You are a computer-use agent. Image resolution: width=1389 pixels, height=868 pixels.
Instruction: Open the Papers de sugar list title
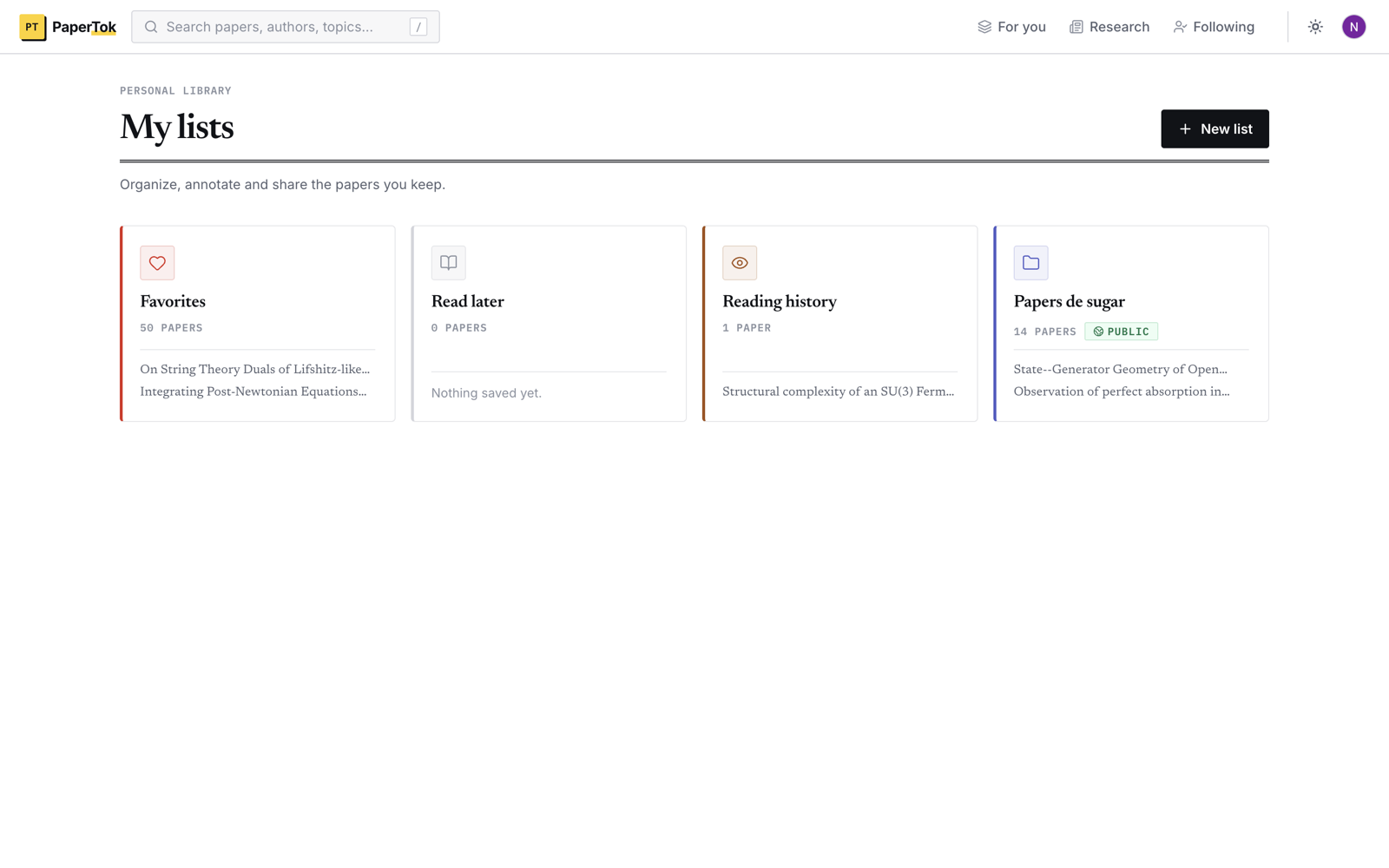pyautogui.click(x=1070, y=301)
